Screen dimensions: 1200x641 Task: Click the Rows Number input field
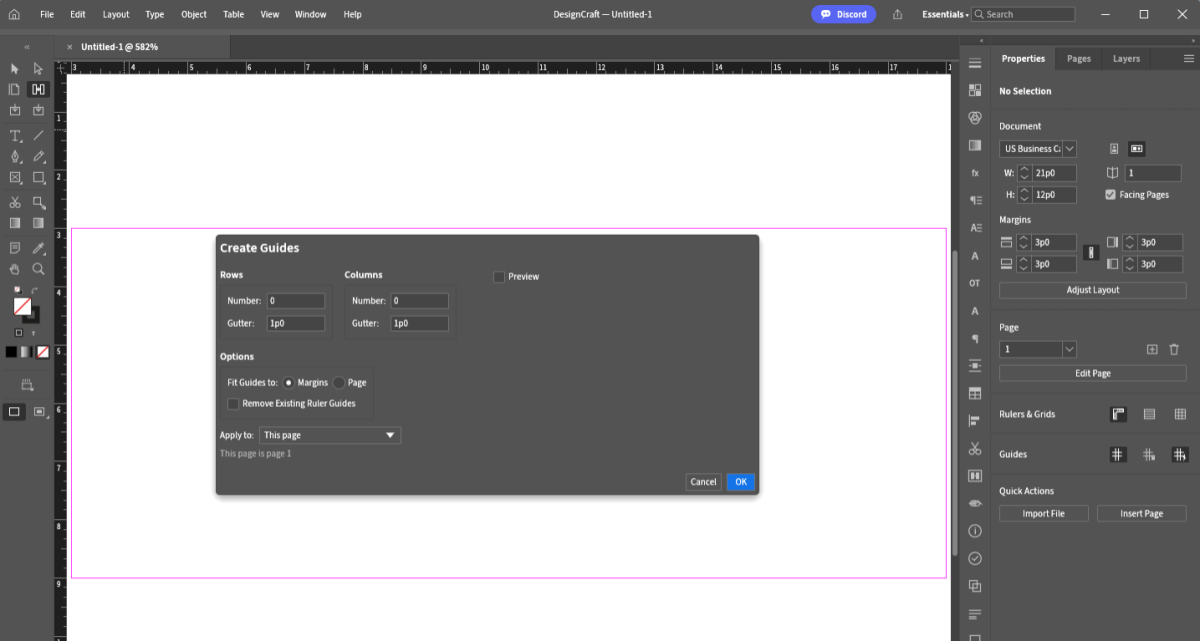coord(295,301)
